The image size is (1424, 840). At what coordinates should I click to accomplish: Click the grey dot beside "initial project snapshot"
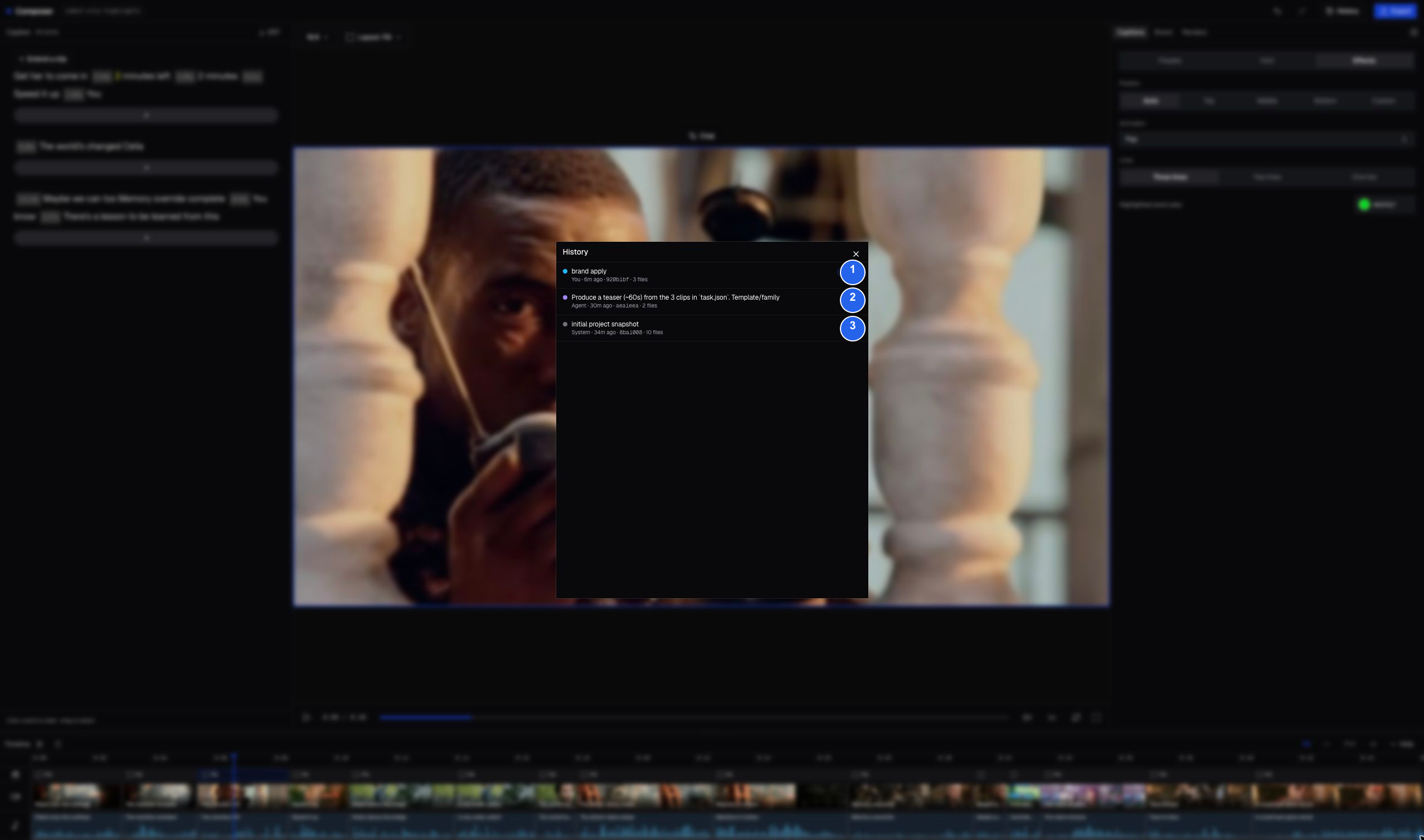pos(565,324)
